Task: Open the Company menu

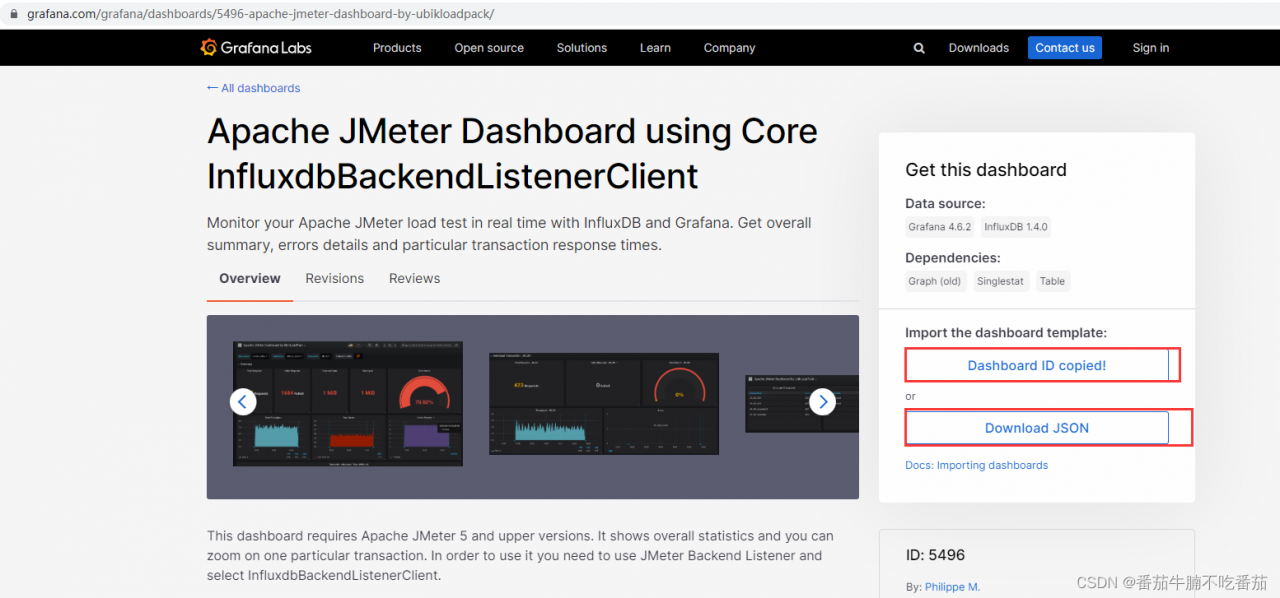Action: (729, 48)
